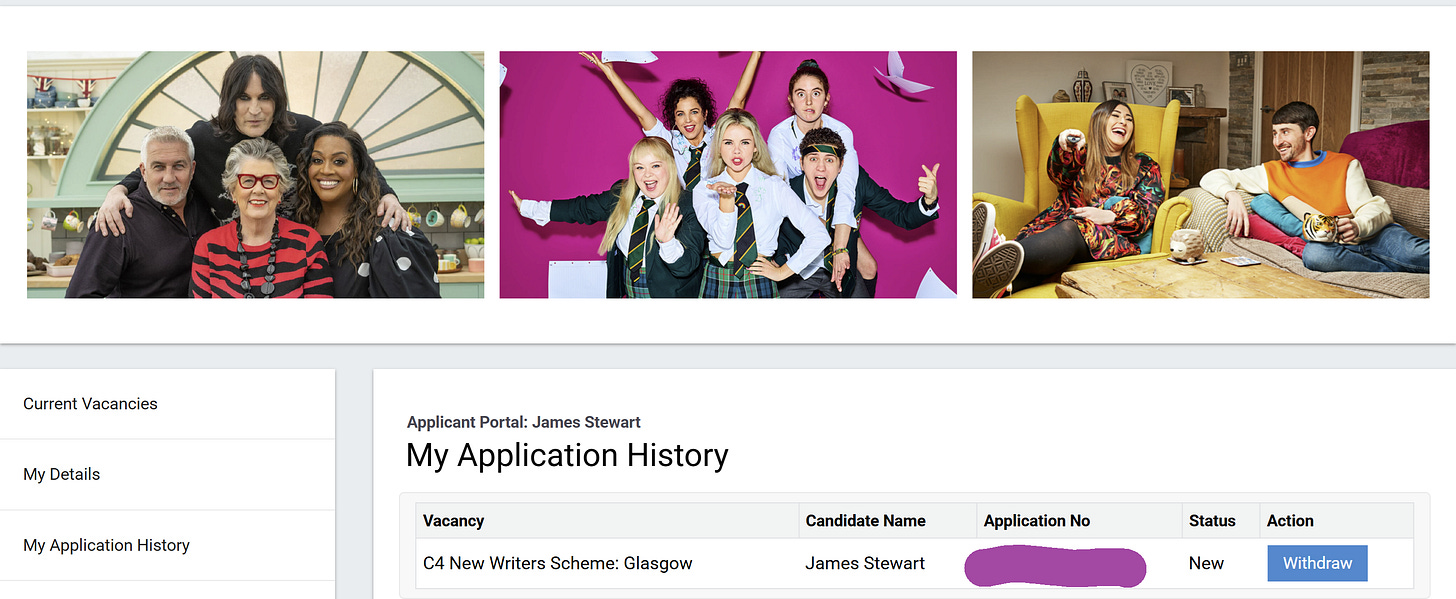Go to My Details page
The height and width of the screenshot is (599, 1456).
click(x=167, y=474)
